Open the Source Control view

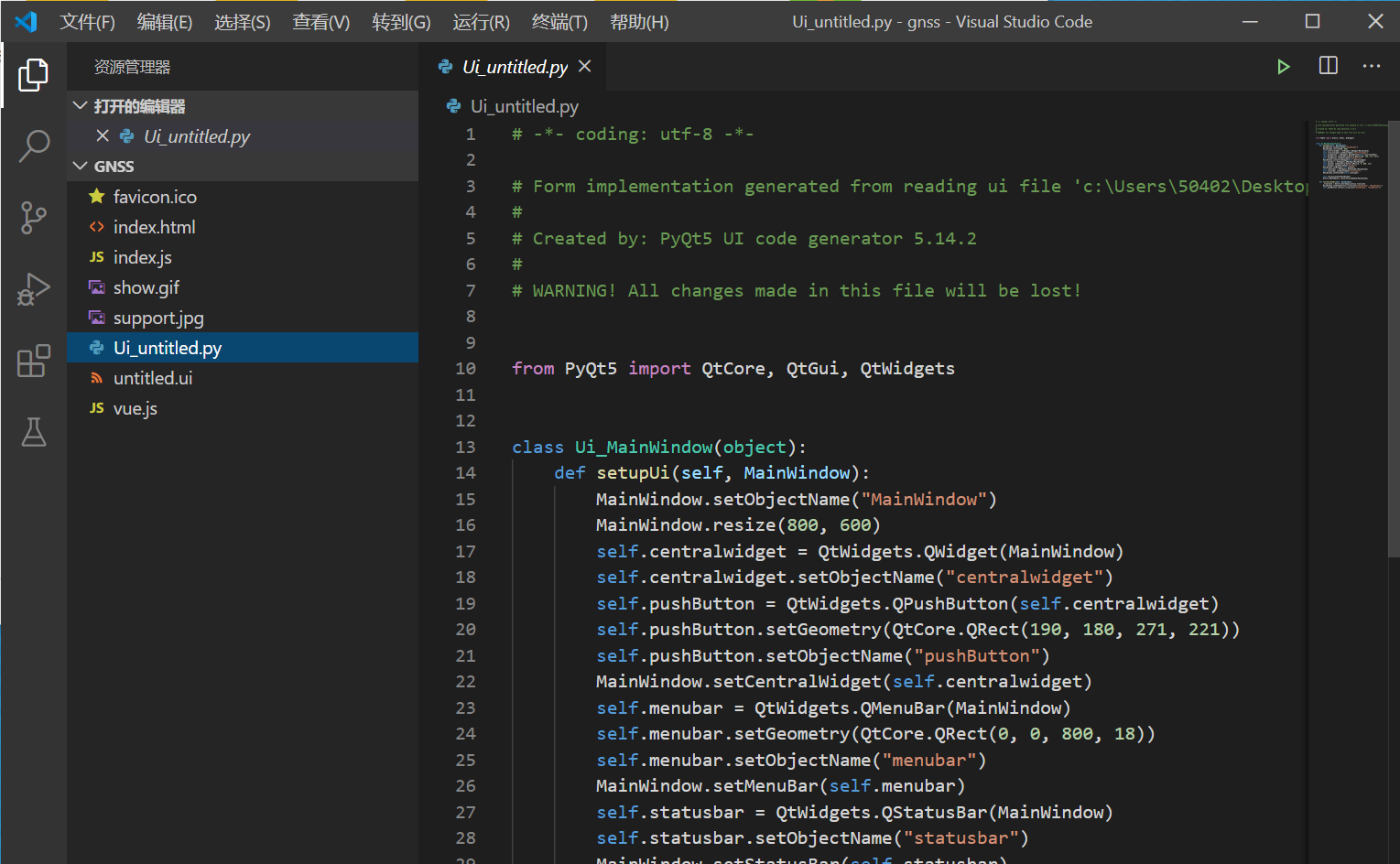point(33,218)
